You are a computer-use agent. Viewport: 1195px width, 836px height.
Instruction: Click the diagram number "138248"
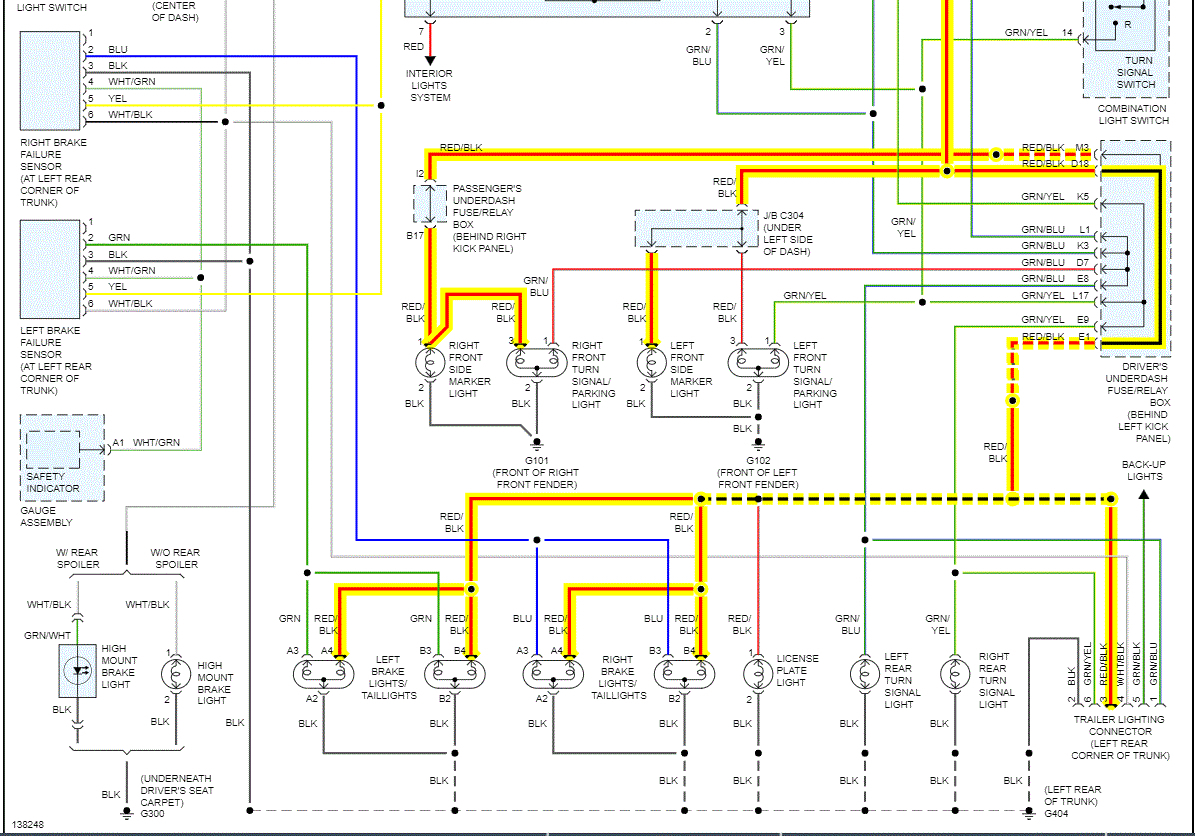tap(29, 825)
